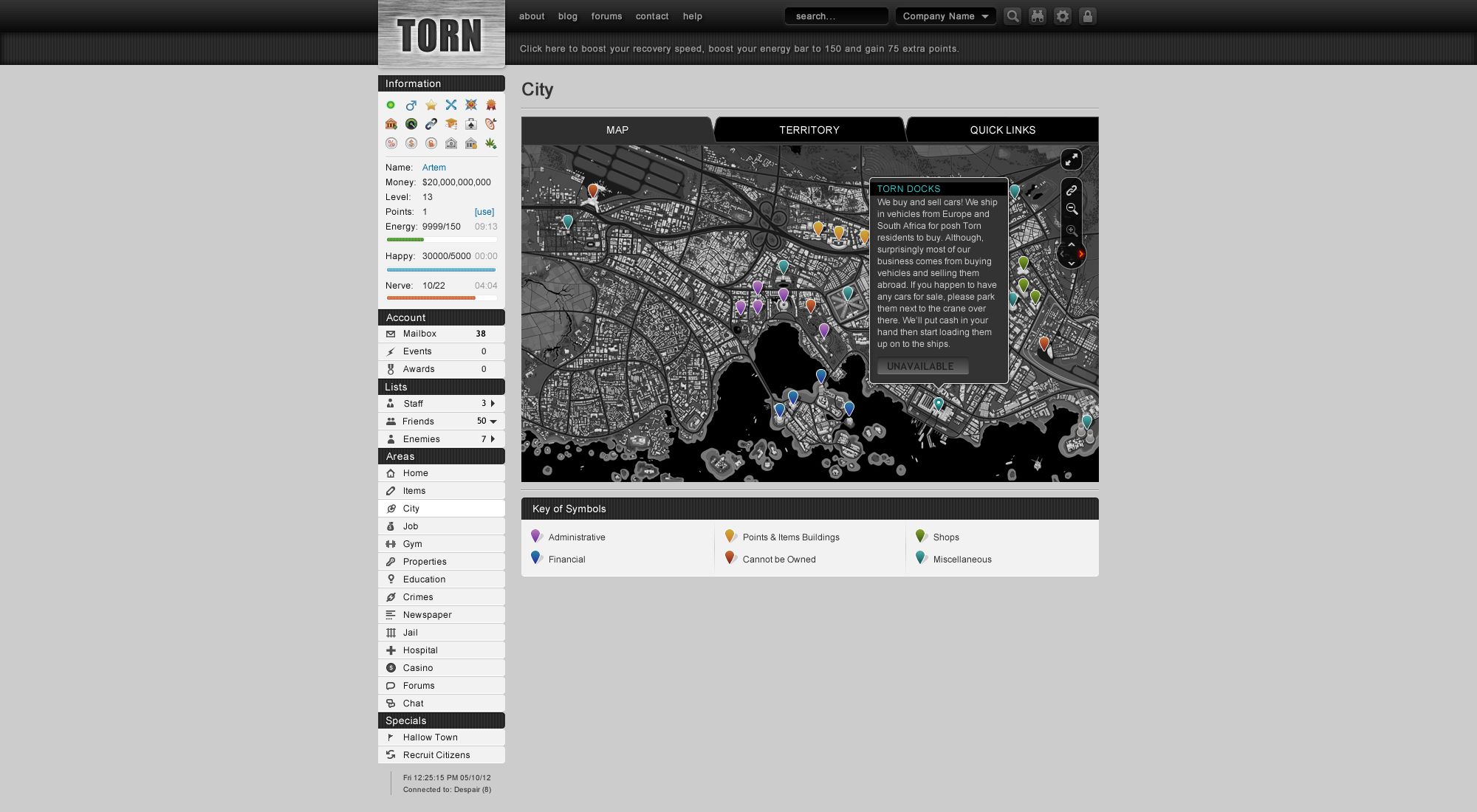Image resolution: width=1477 pixels, height=812 pixels.
Task: Click the green Energy bar
Action: [442, 239]
